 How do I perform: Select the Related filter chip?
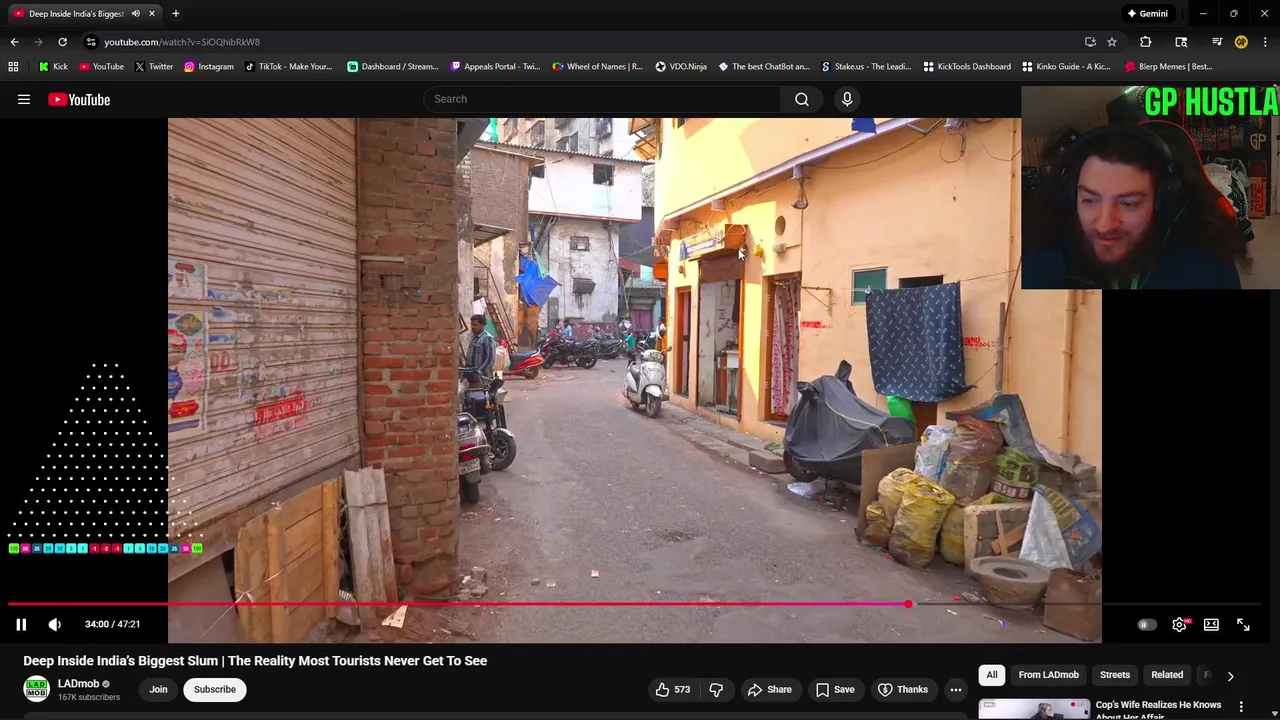point(1167,675)
